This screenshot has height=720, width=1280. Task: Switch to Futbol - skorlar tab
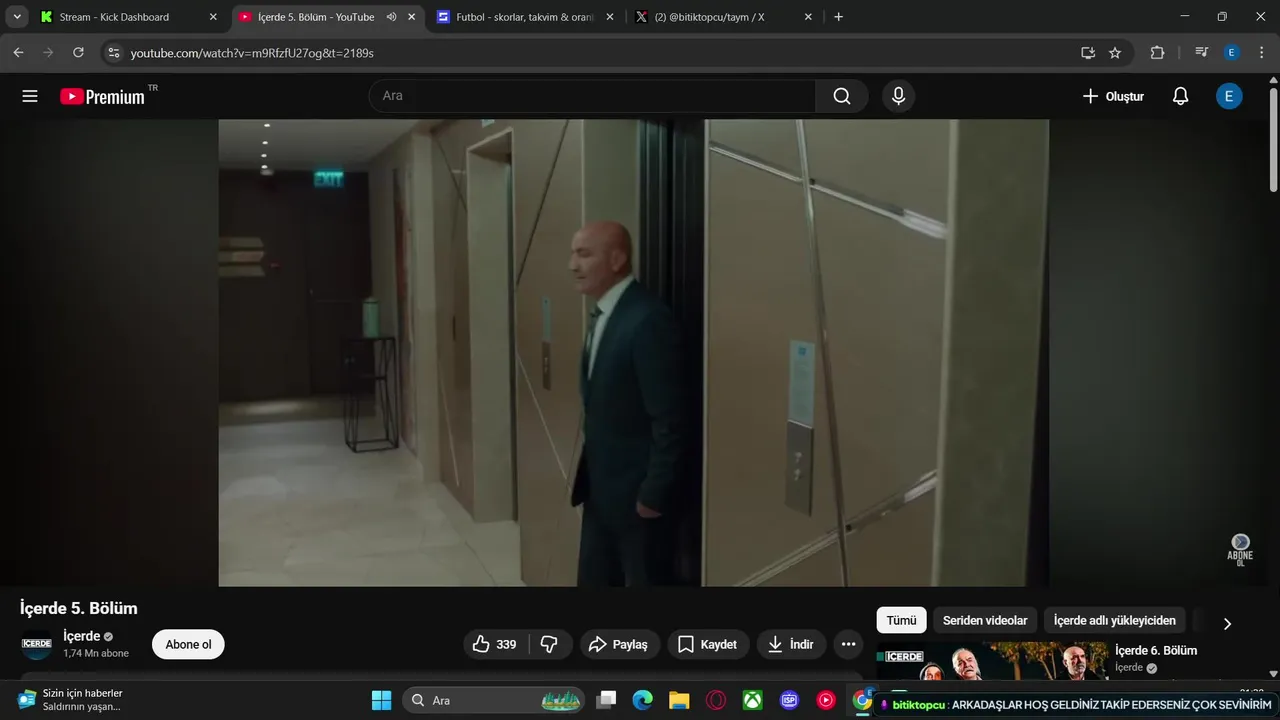pos(524,17)
